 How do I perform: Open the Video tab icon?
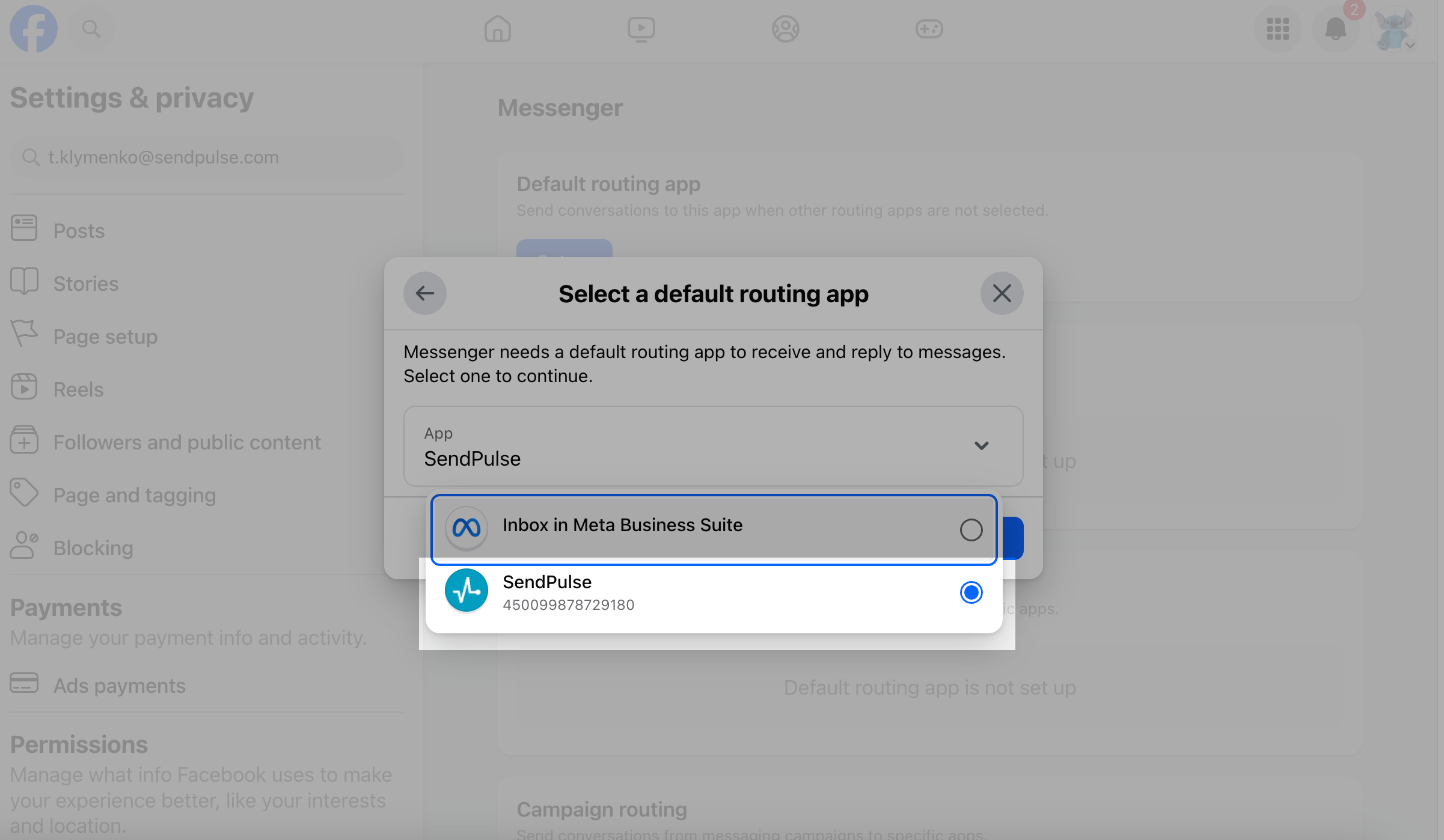[641, 28]
